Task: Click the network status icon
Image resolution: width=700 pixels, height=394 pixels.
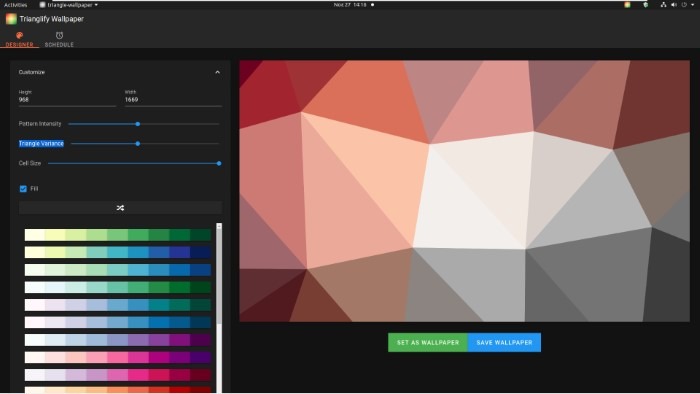Action: [663, 4]
